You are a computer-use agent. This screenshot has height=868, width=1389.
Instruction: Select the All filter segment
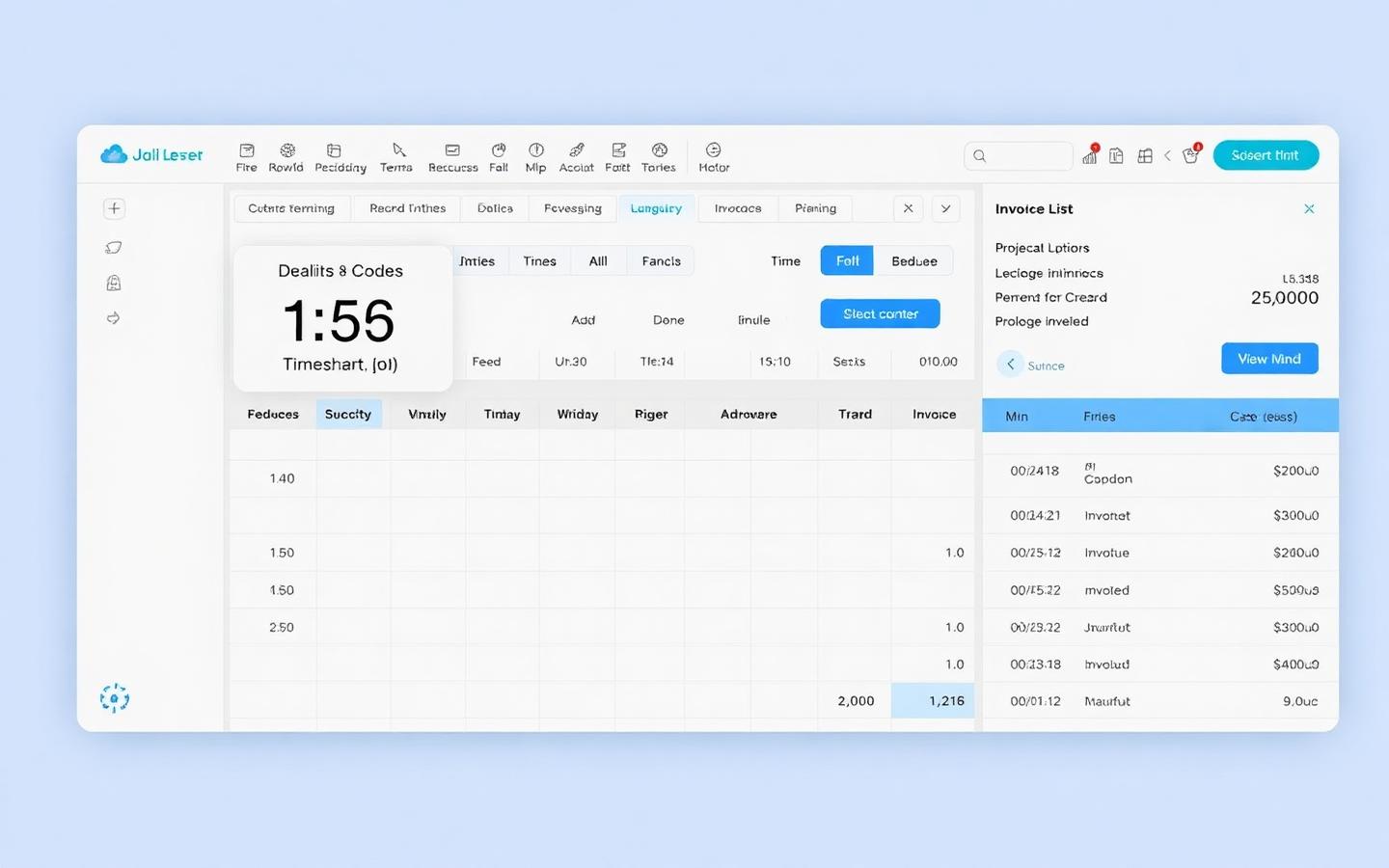tap(598, 261)
